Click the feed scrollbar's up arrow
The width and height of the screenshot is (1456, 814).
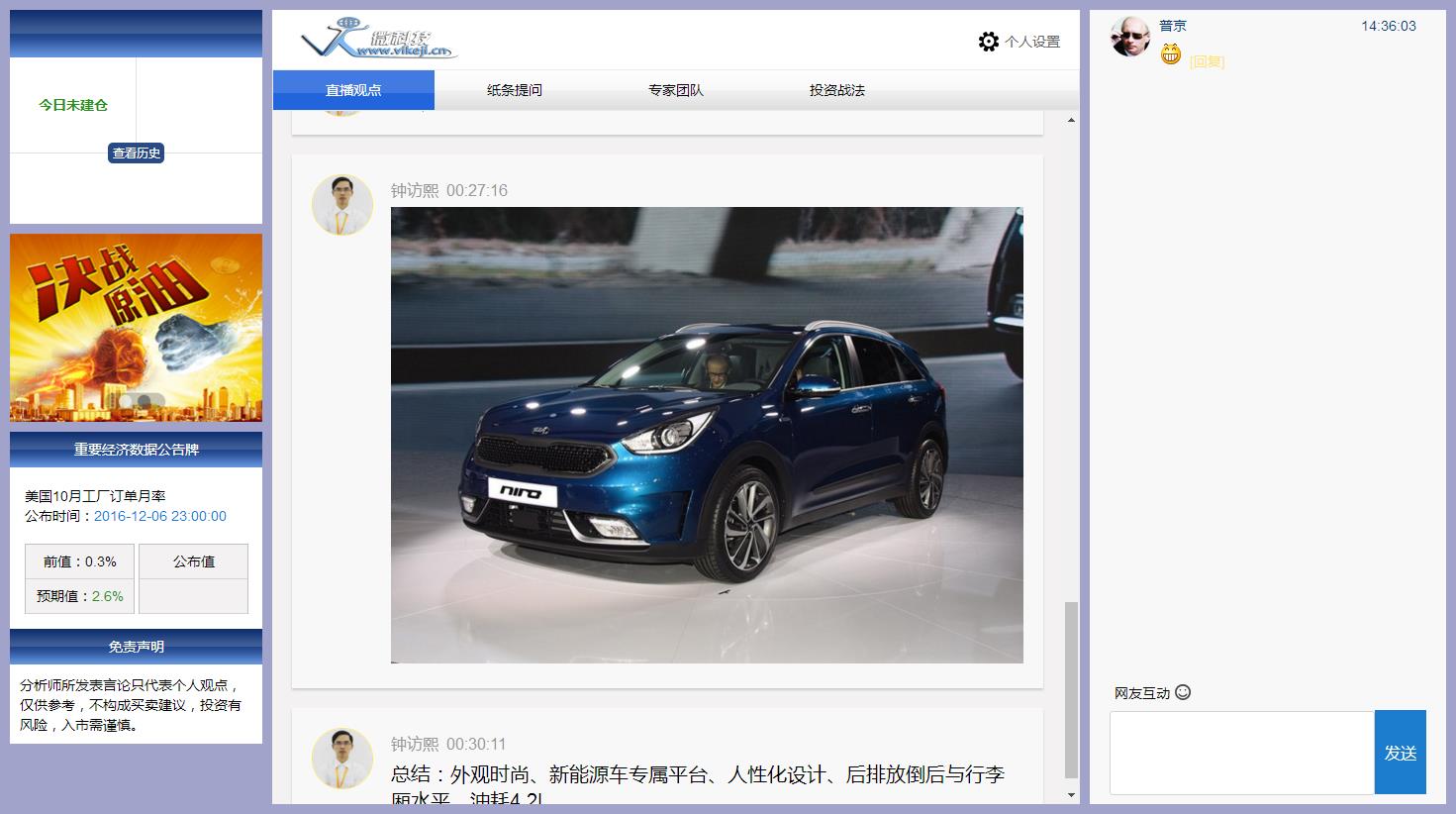(x=1071, y=120)
